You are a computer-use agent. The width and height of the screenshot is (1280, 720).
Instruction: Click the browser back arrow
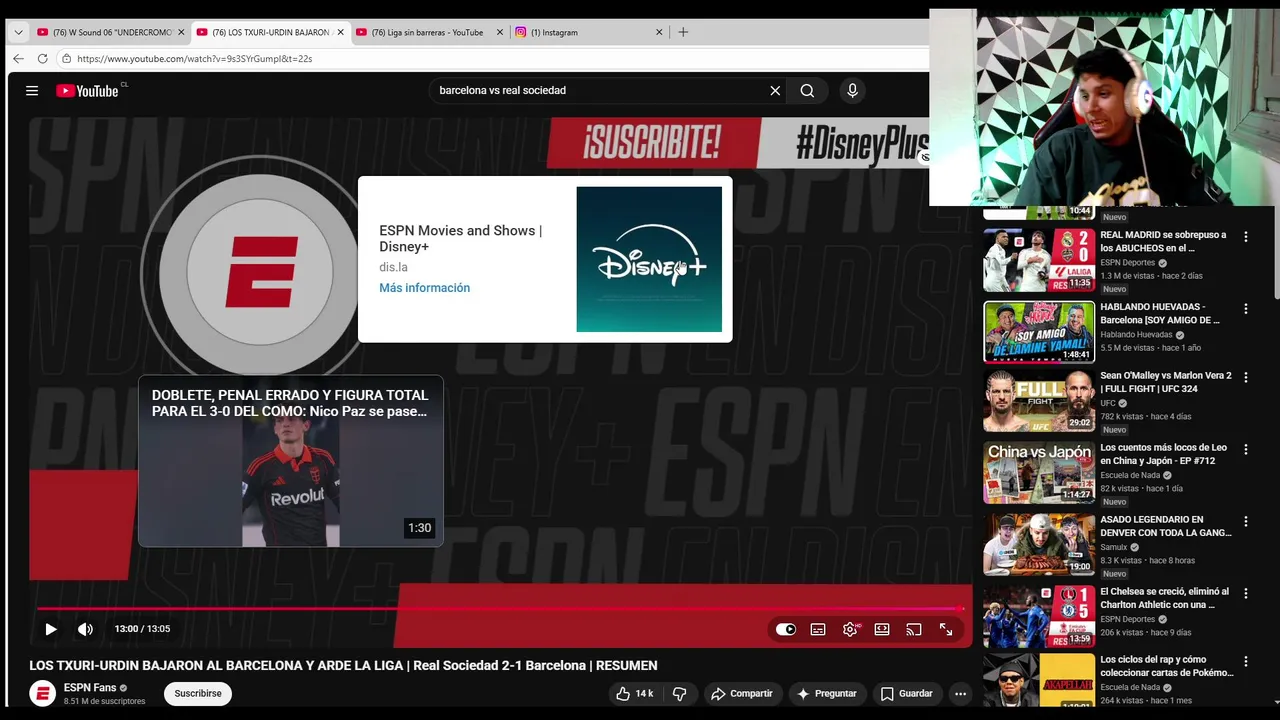18,59
